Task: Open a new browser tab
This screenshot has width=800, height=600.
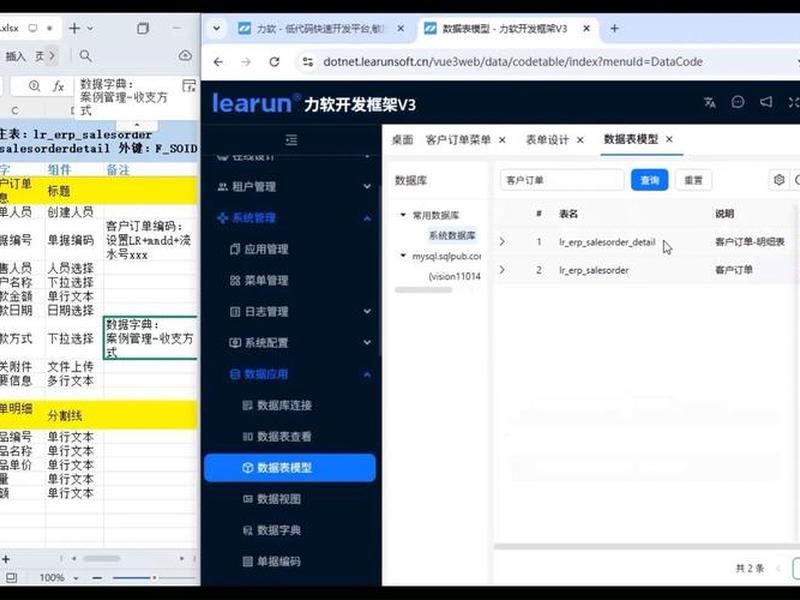Action: click(615, 29)
